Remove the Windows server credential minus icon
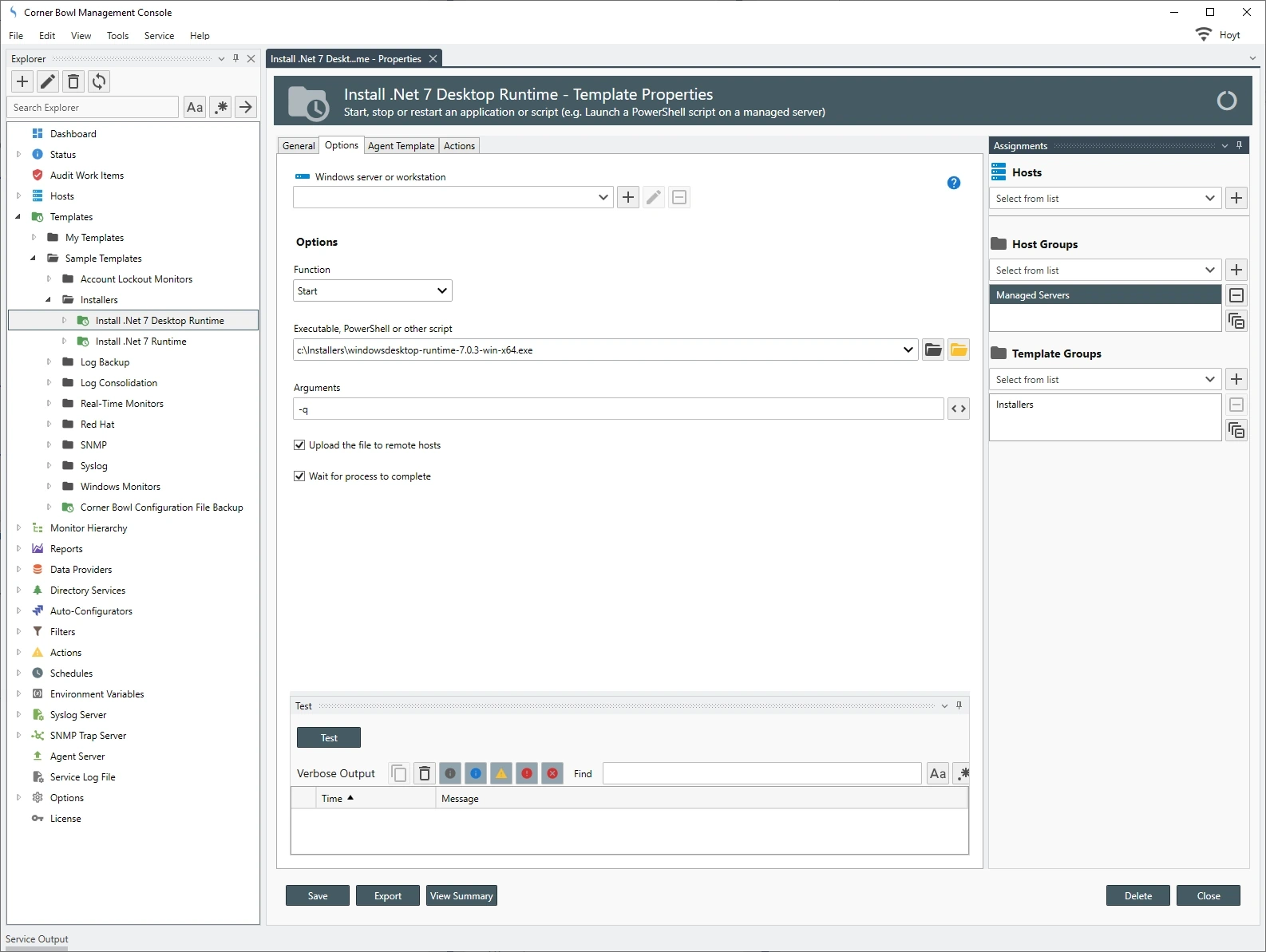This screenshot has height=952, width=1266. (x=679, y=197)
